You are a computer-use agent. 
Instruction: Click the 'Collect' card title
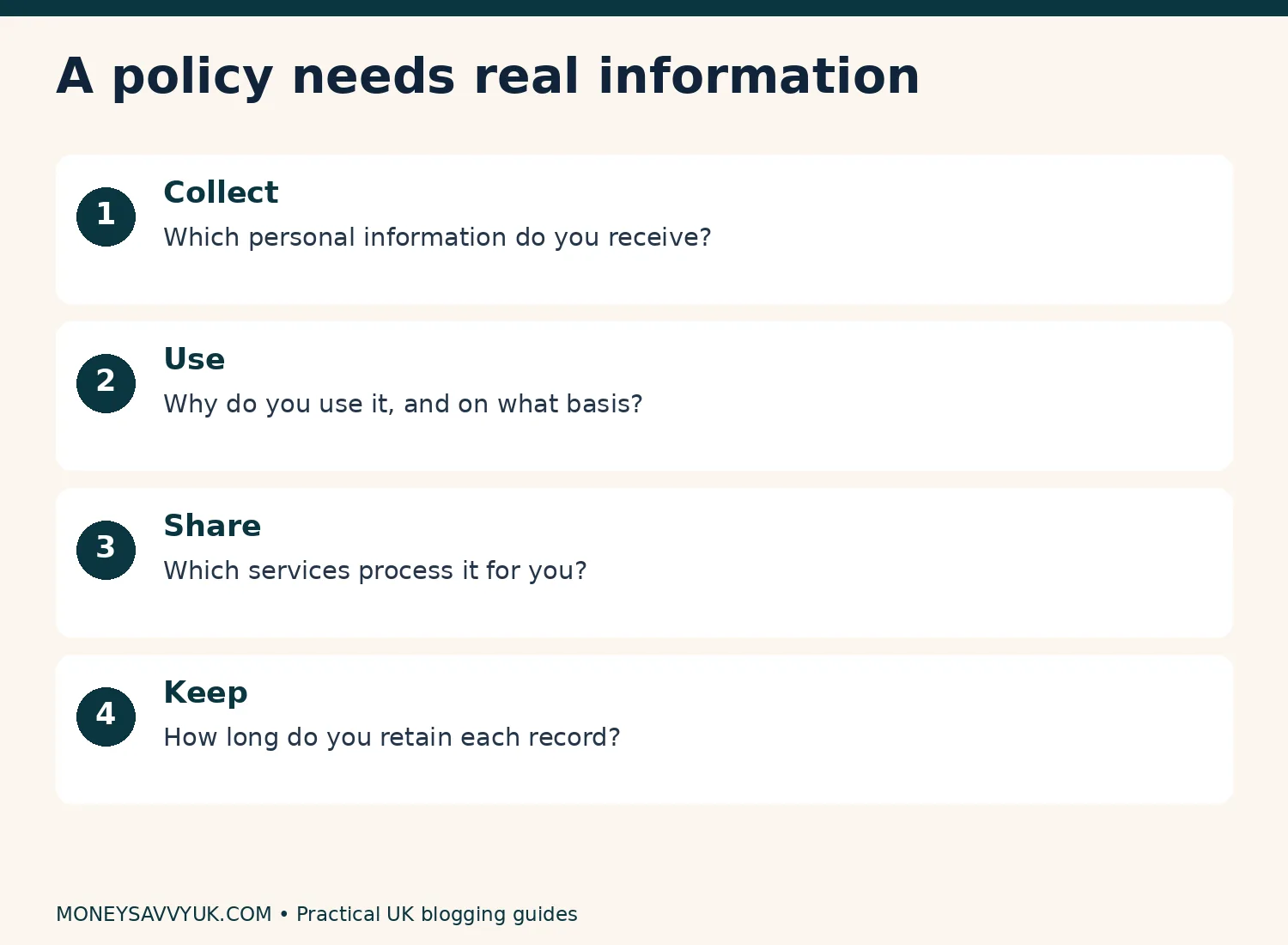tap(221, 192)
